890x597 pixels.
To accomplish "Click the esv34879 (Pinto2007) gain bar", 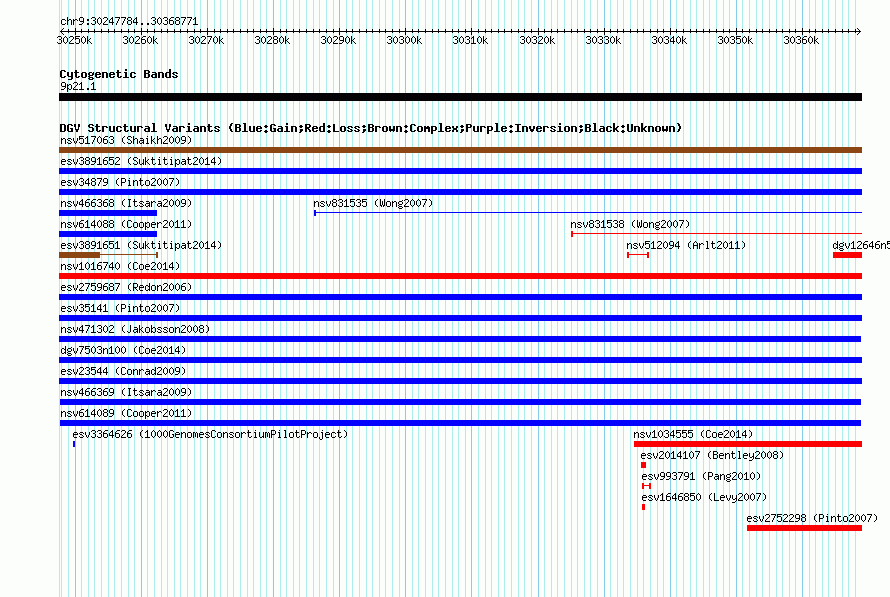I will 460,192.
